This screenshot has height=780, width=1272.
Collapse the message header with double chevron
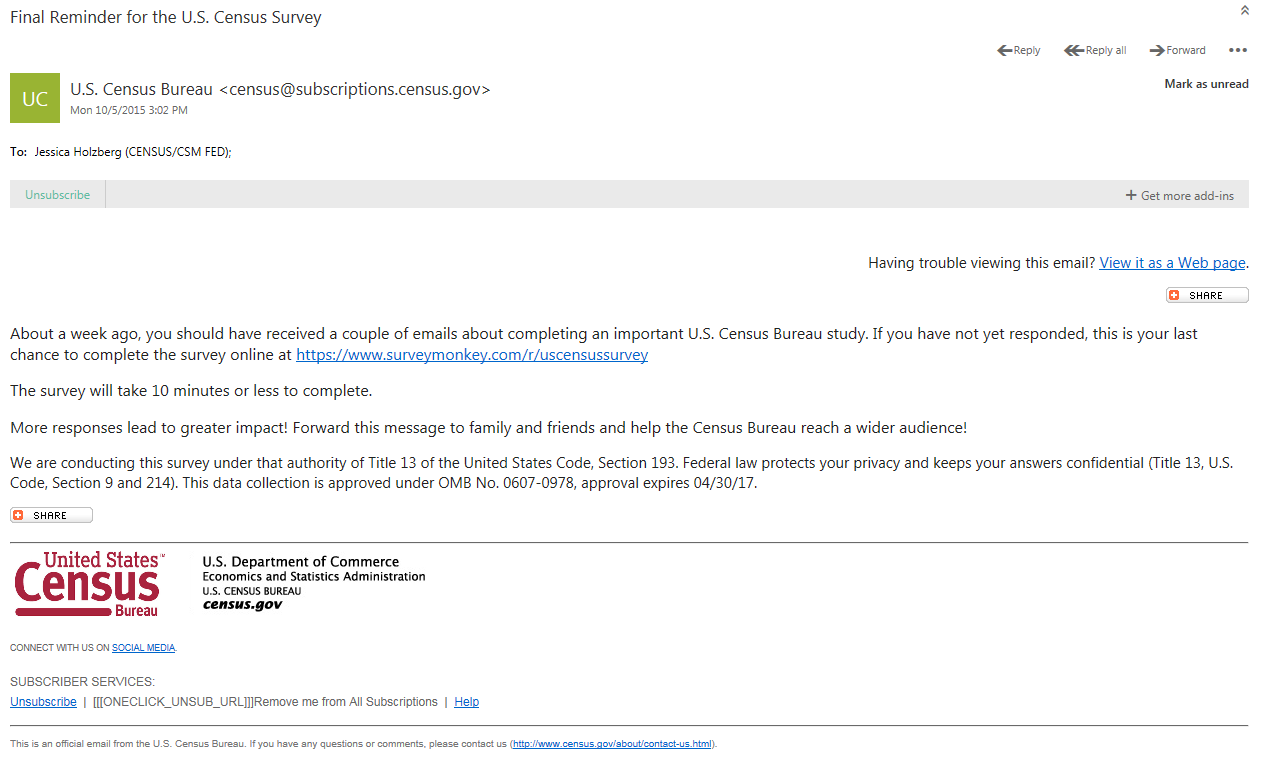(1245, 11)
